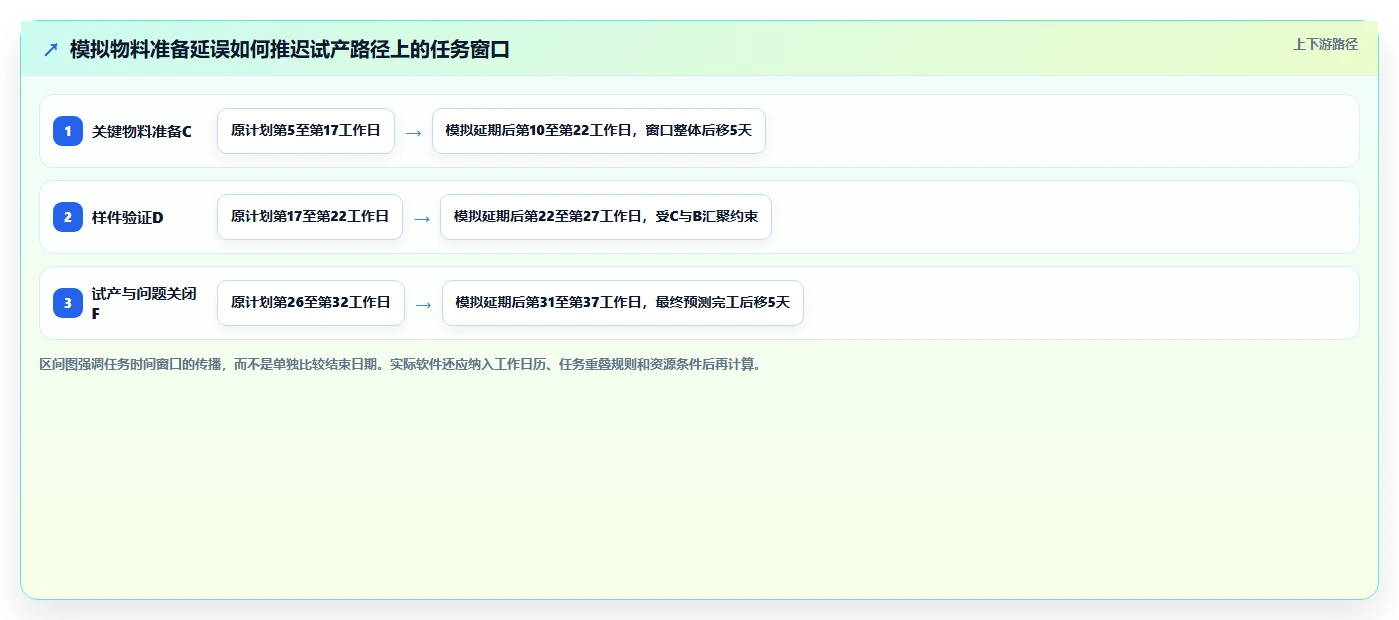Click the step 1 number badge
The width and height of the screenshot is (1399, 620).
[x=68, y=131]
